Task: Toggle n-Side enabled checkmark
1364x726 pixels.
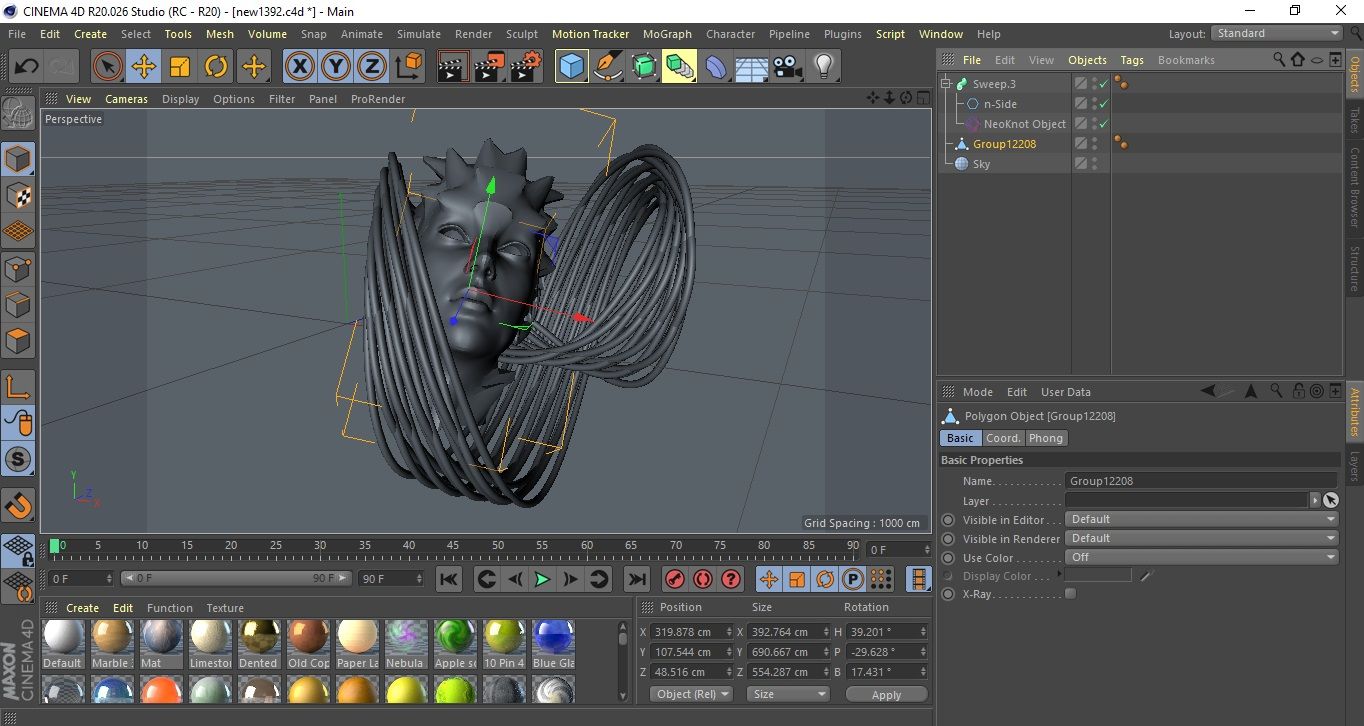Action: click(x=1104, y=104)
